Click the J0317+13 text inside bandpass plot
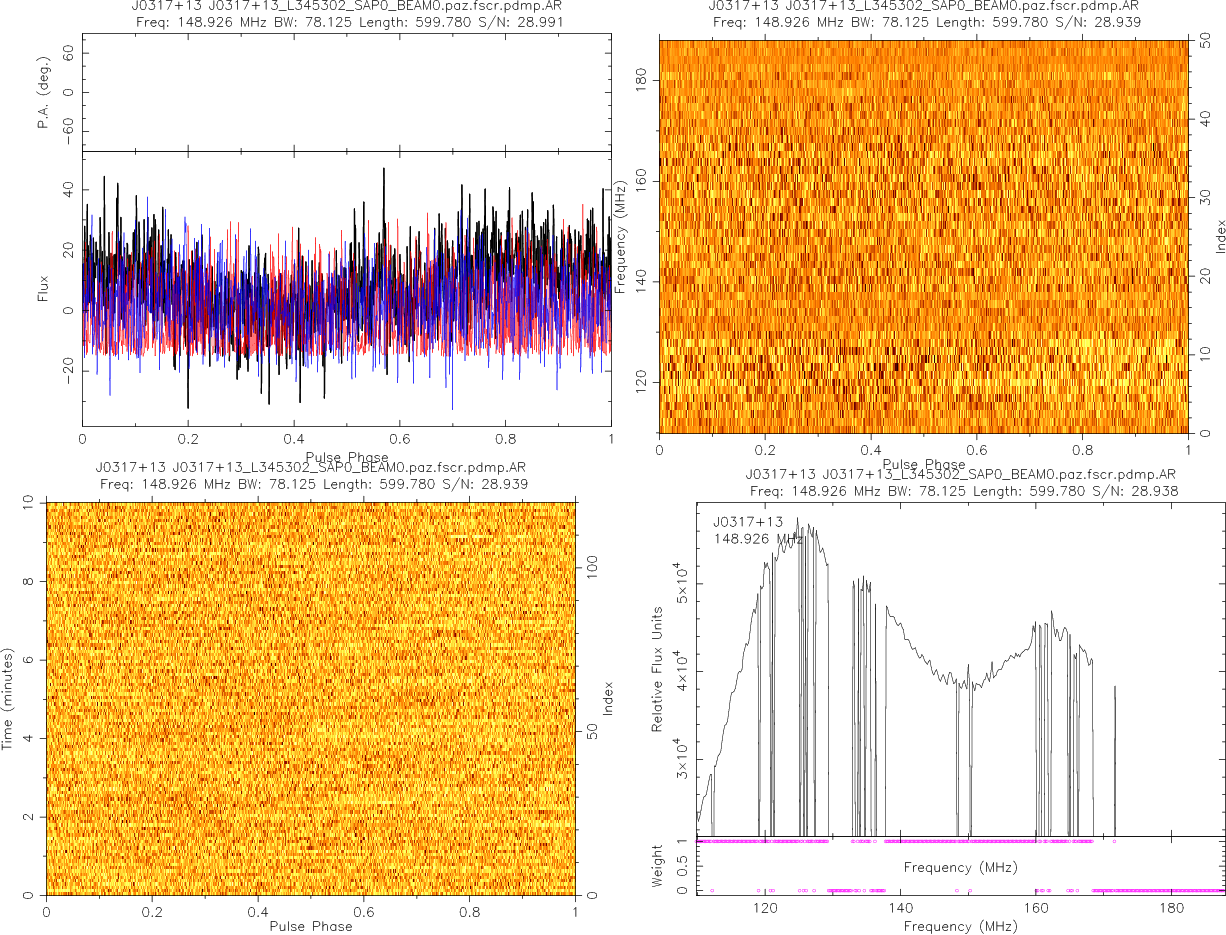Viewport: 1226px width, 935px height. [748, 522]
